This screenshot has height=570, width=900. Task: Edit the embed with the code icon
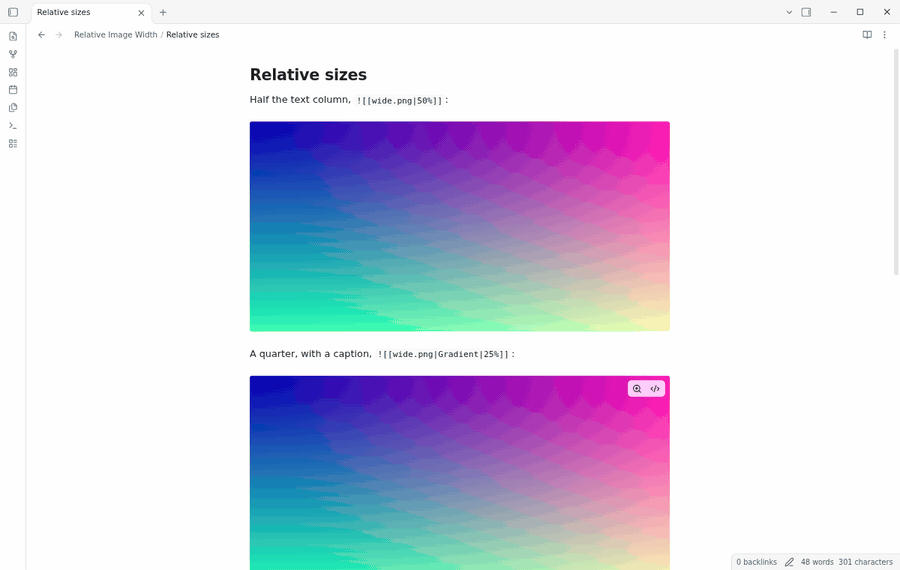(x=655, y=389)
